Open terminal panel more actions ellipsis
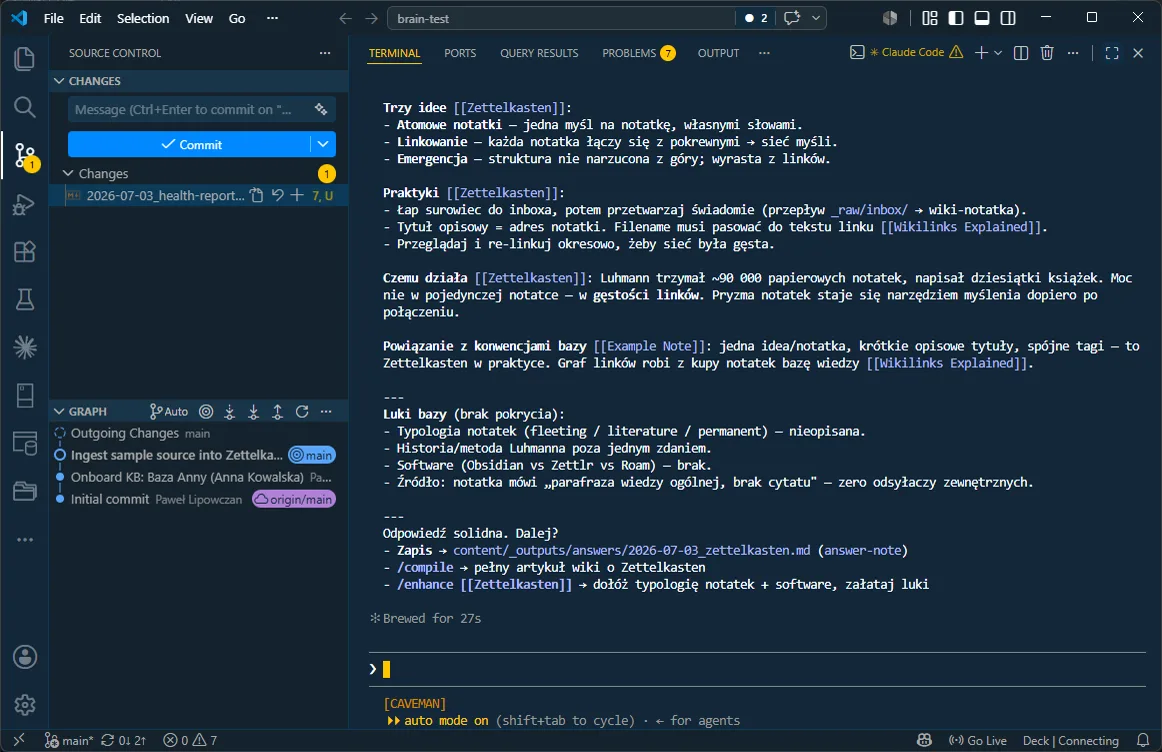1162x752 pixels. [x=1072, y=53]
